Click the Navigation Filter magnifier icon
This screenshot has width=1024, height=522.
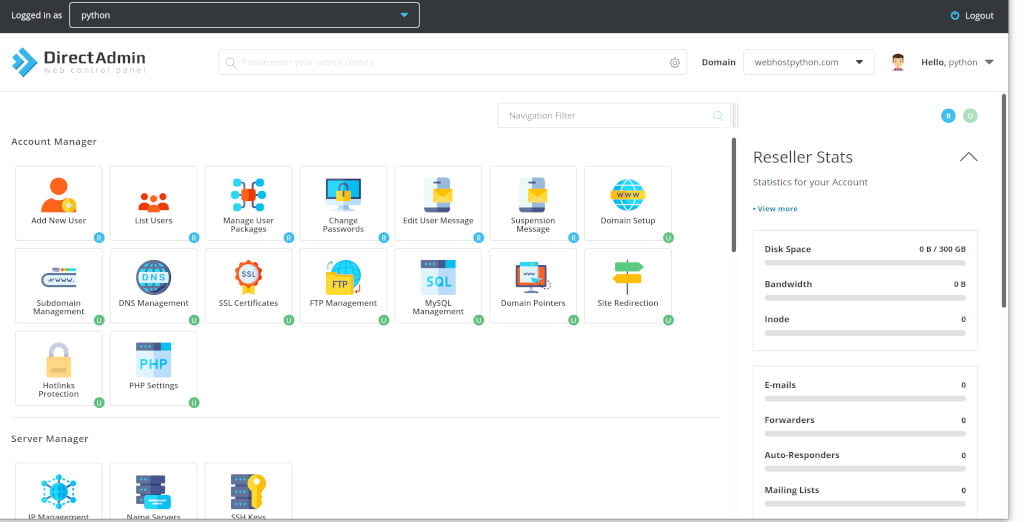point(718,116)
